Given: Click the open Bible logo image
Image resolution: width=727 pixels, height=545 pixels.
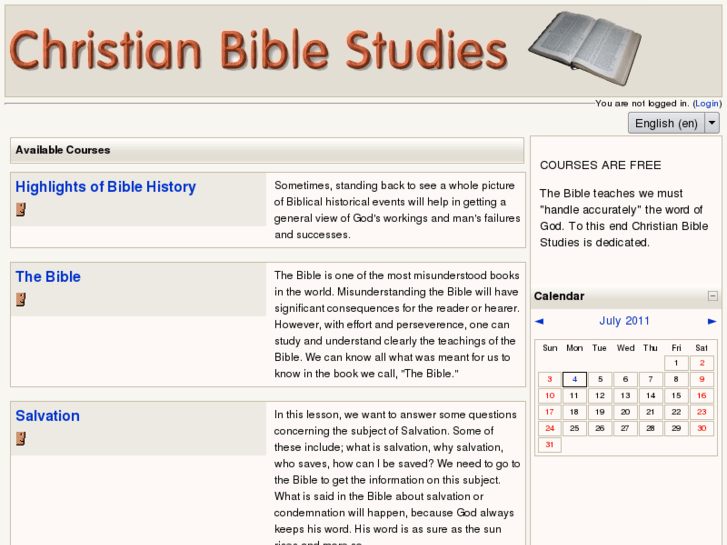Looking at the screenshot, I should tap(583, 49).
